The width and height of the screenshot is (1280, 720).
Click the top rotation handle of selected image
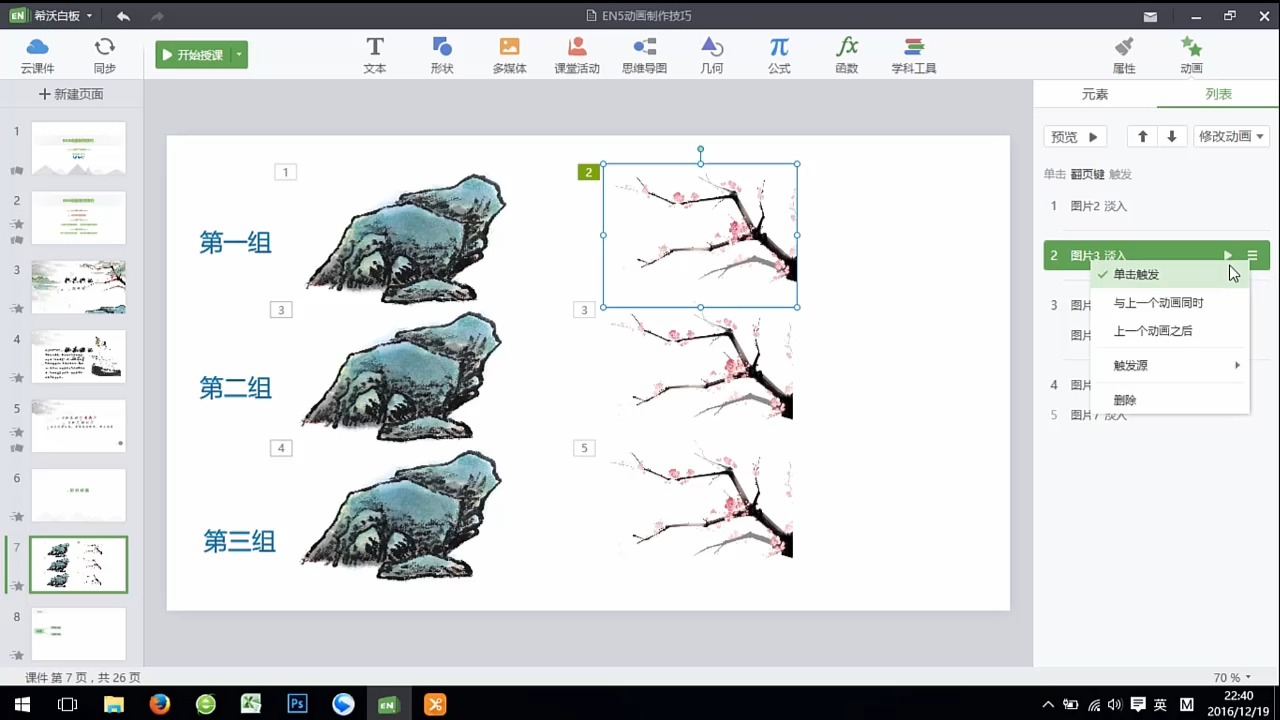[x=700, y=149]
